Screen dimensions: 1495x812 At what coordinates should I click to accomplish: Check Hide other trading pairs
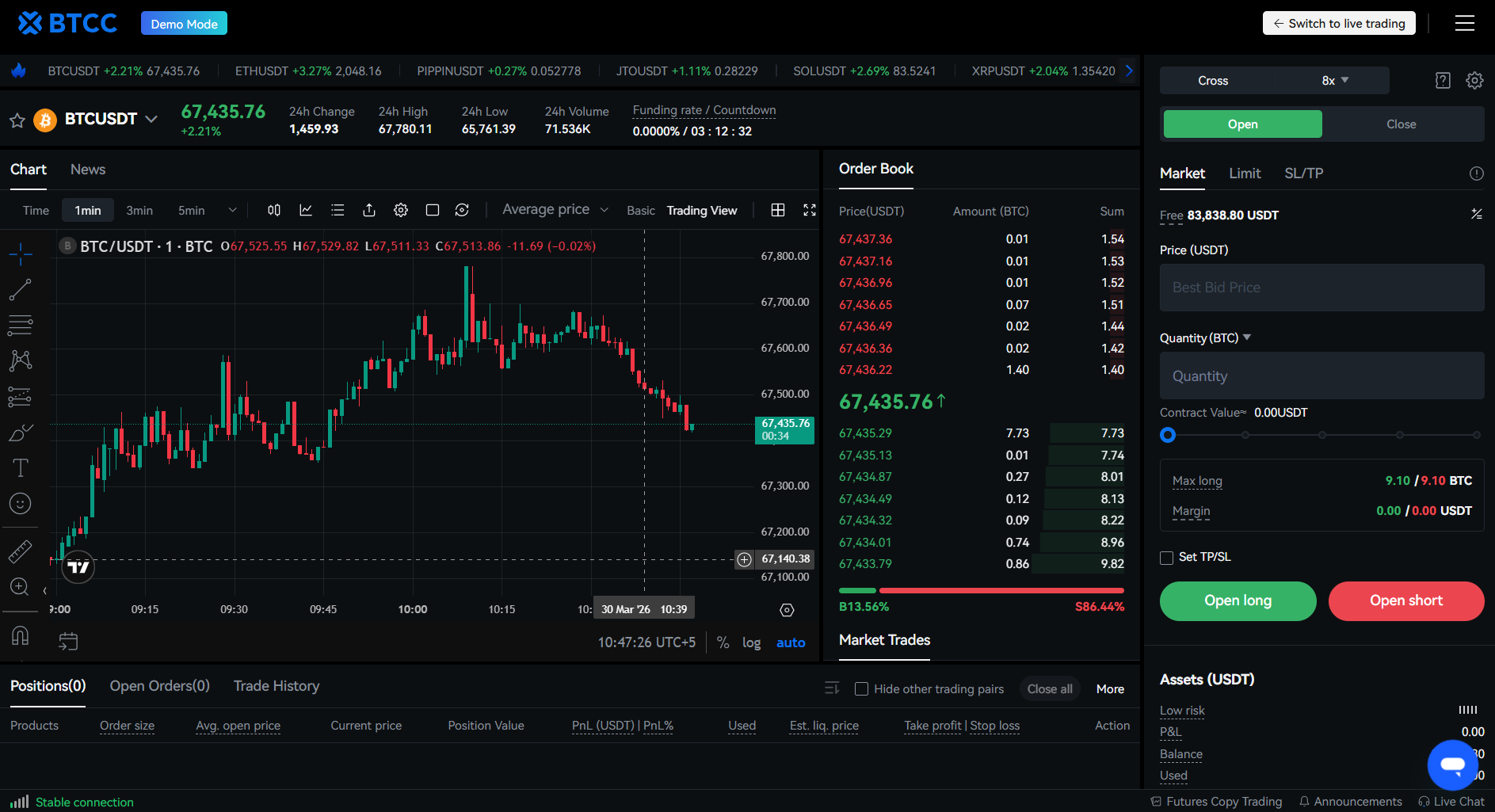tap(861, 689)
